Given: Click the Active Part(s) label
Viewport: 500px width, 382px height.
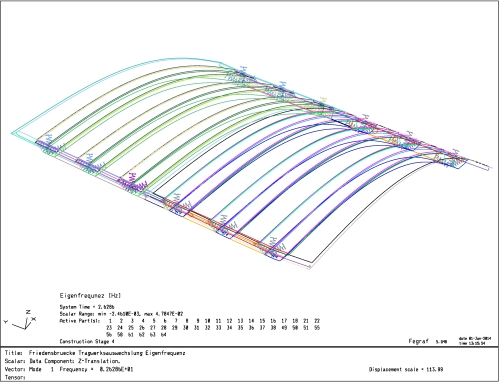Looking at the screenshot, I should coord(79,321).
